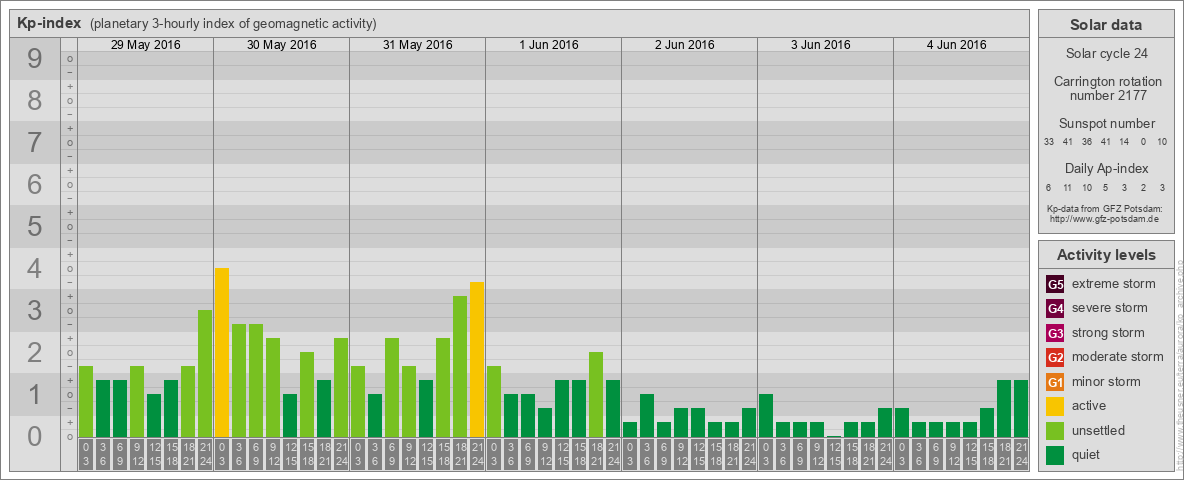
Task: Click the light green bar for 29 May 21-24h
Action: click(205, 374)
